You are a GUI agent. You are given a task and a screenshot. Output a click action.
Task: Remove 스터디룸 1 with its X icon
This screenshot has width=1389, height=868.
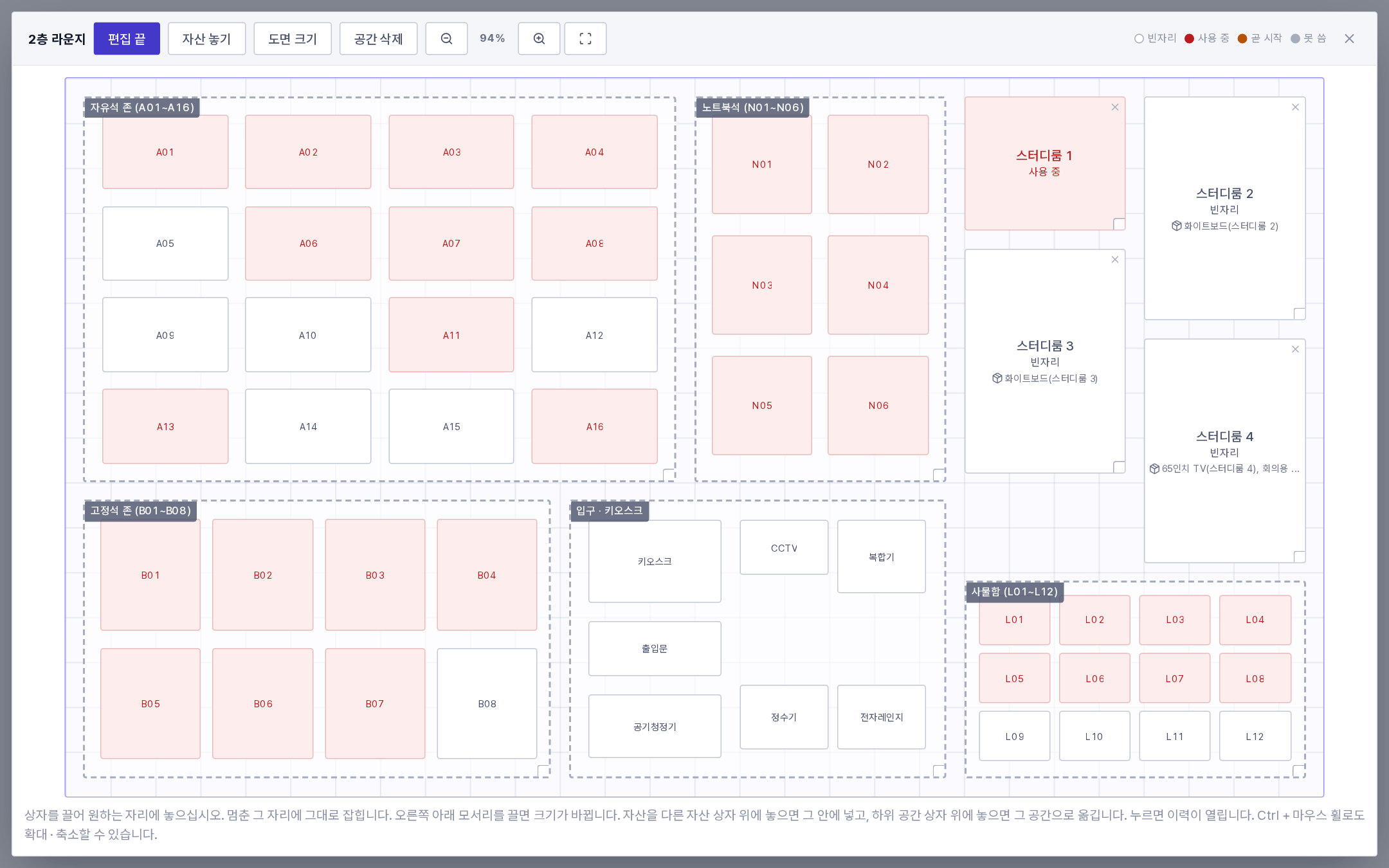coord(1115,107)
